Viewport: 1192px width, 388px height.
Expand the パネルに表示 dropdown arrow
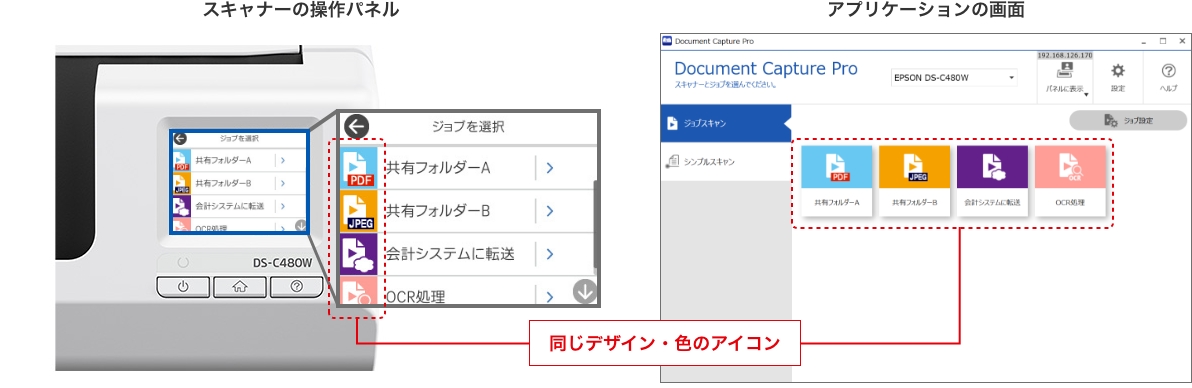point(1087,95)
